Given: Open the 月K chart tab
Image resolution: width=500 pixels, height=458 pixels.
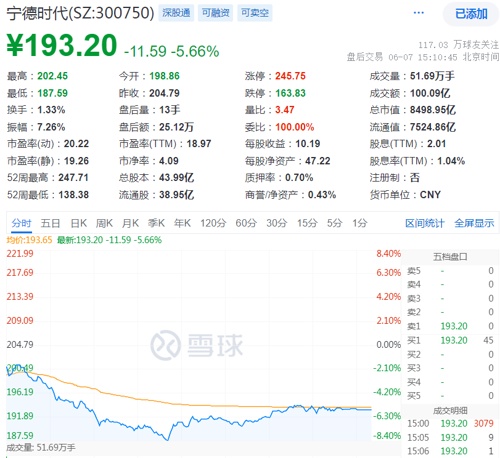Looking at the screenshot, I should coord(130,223).
